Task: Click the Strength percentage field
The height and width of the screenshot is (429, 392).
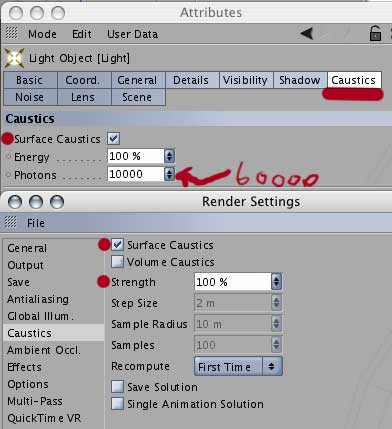Action: pyautogui.click(x=233, y=282)
